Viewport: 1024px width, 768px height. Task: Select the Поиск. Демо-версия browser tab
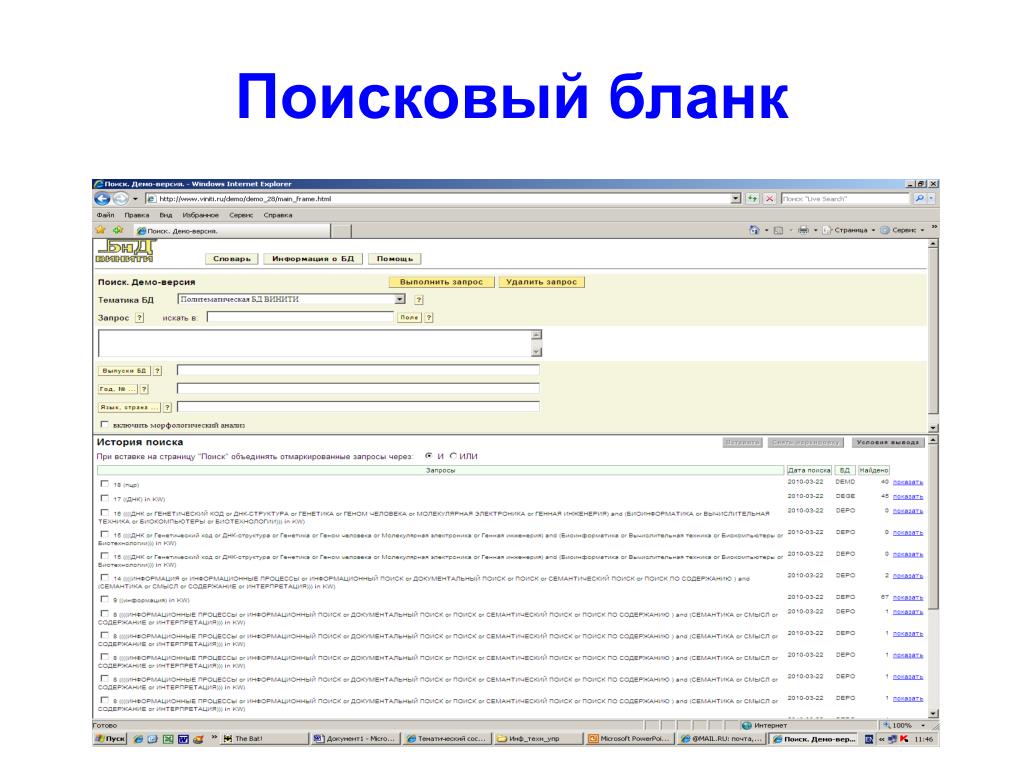coord(232,231)
